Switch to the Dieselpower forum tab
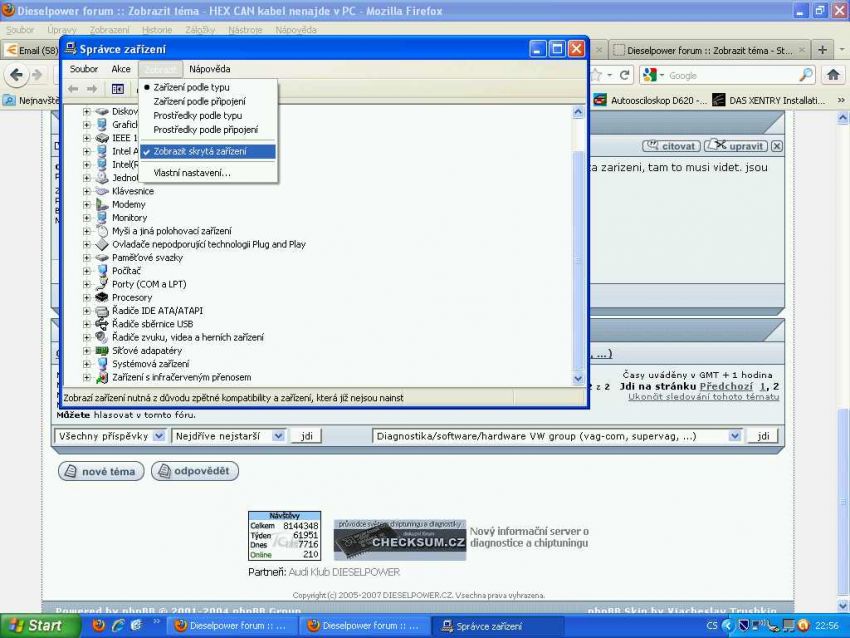This screenshot has height=638, width=850. (709, 50)
